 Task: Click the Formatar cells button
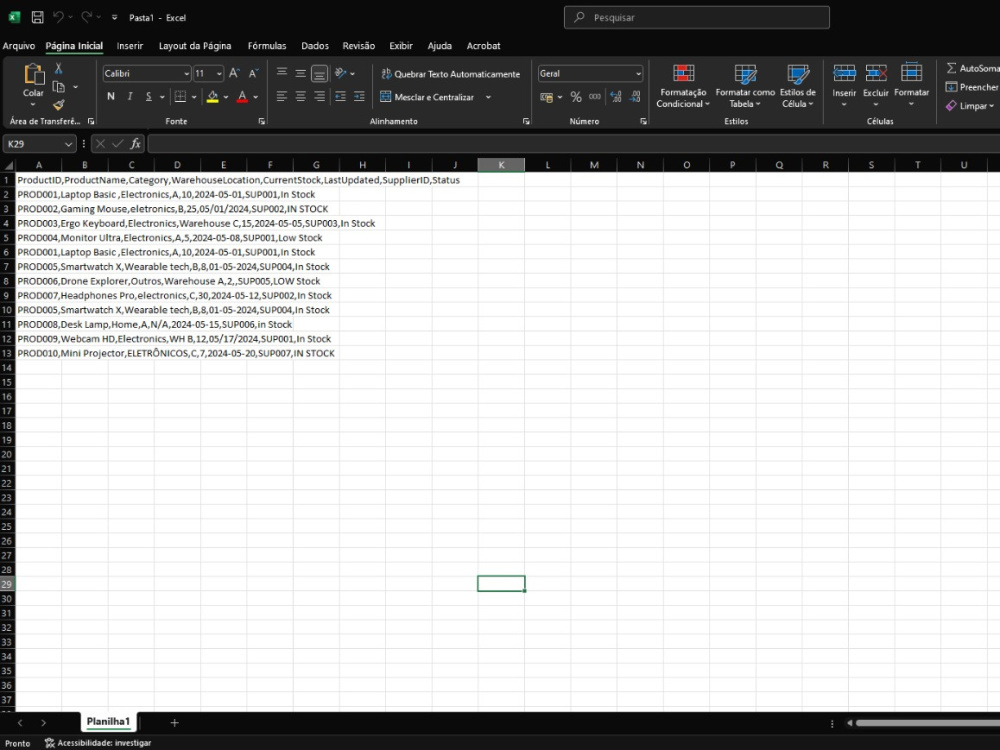coord(911,85)
